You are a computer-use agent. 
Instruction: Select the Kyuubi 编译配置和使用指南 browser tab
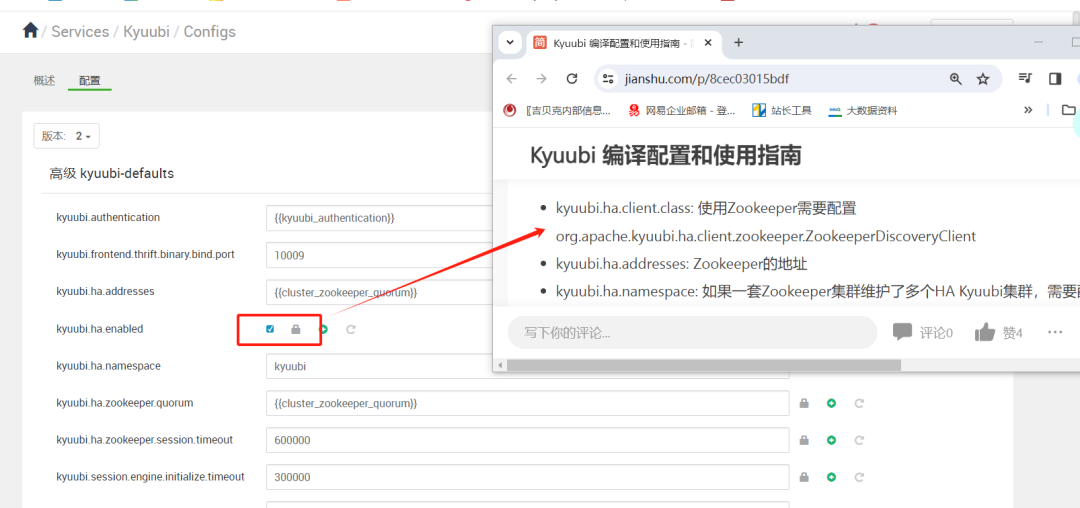point(623,43)
